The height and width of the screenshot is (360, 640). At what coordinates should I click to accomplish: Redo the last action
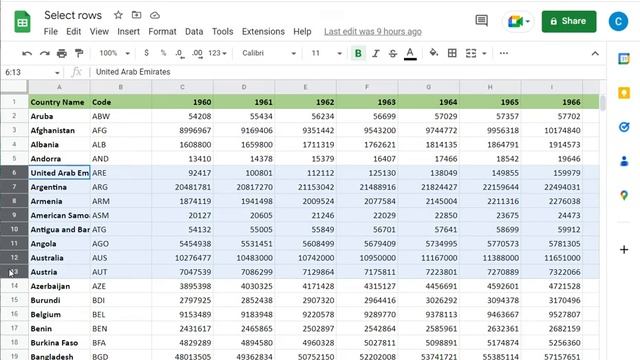click(44, 53)
